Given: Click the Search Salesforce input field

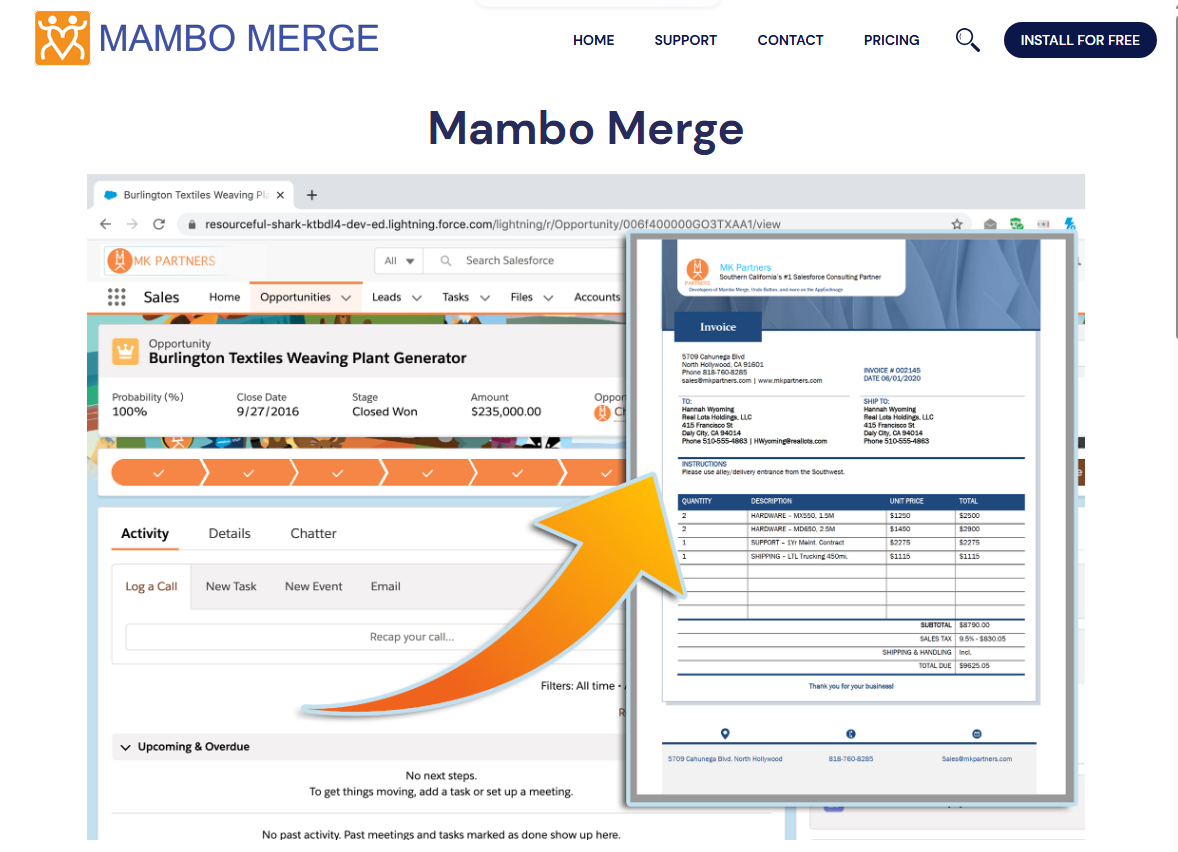Looking at the screenshot, I should (x=526, y=261).
